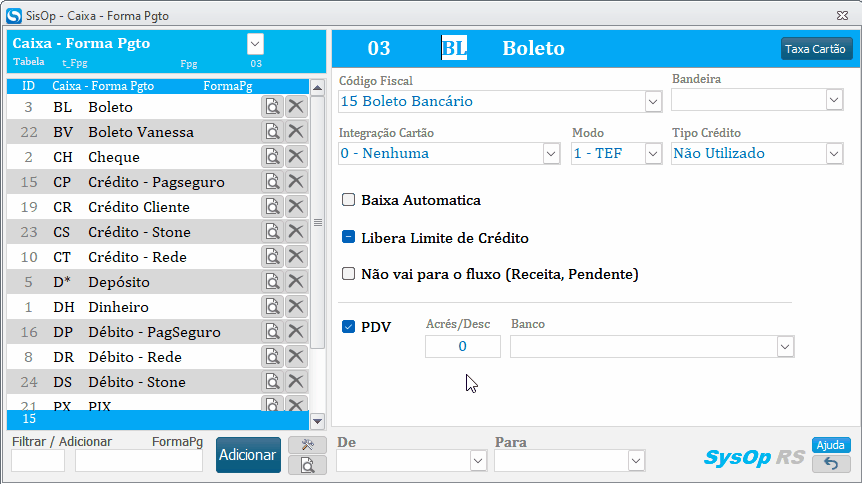
Task: Remove the Dinheiro entry with X icon
Action: (x=296, y=306)
